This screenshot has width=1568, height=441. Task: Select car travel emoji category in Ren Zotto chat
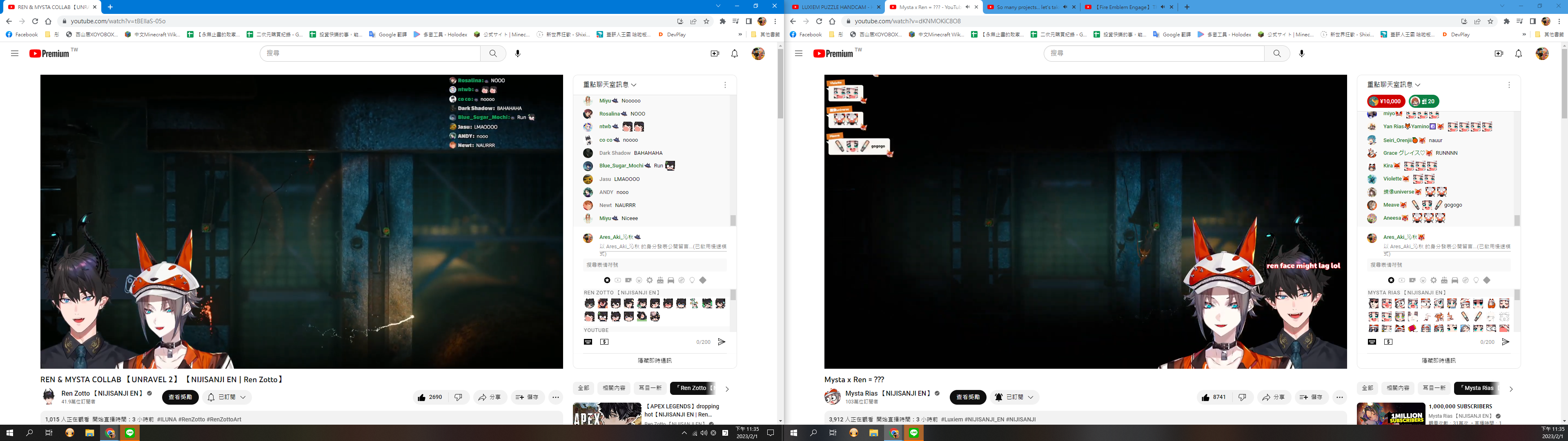tap(671, 280)
